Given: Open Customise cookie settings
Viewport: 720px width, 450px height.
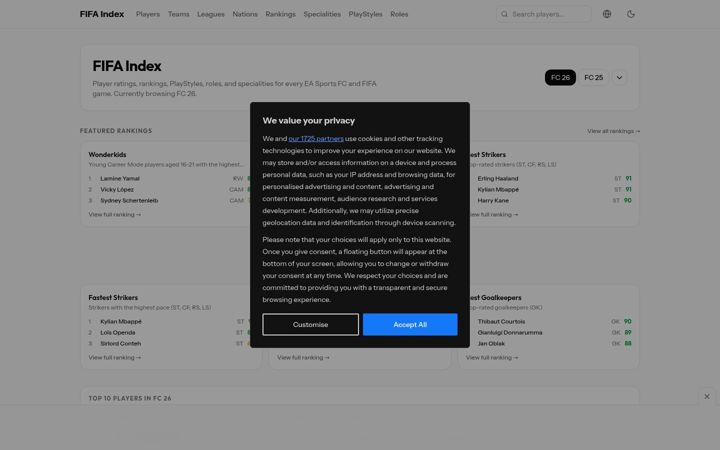Looking at the screenshot, I should pos(310,325).
